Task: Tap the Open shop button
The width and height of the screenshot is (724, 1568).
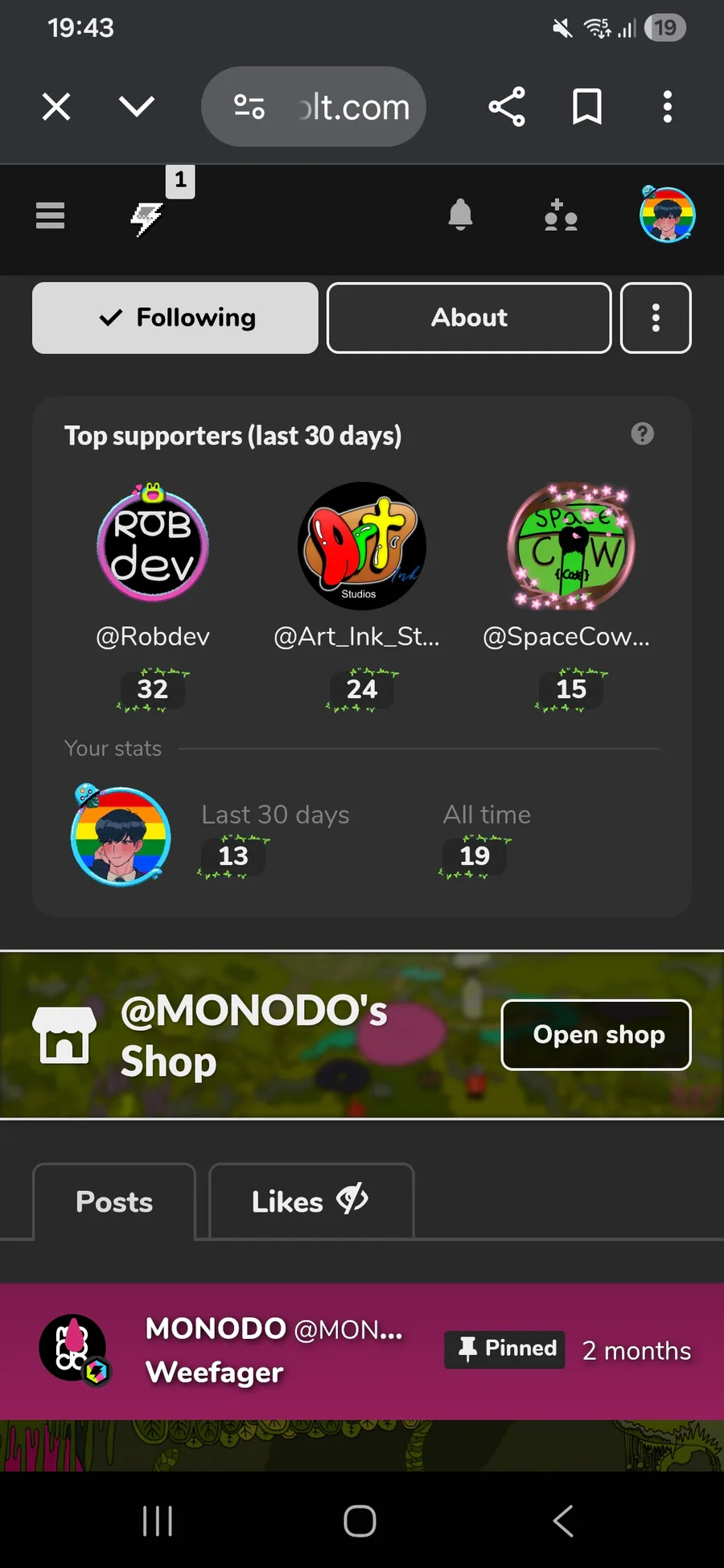Action: [x=596, y=1035]
